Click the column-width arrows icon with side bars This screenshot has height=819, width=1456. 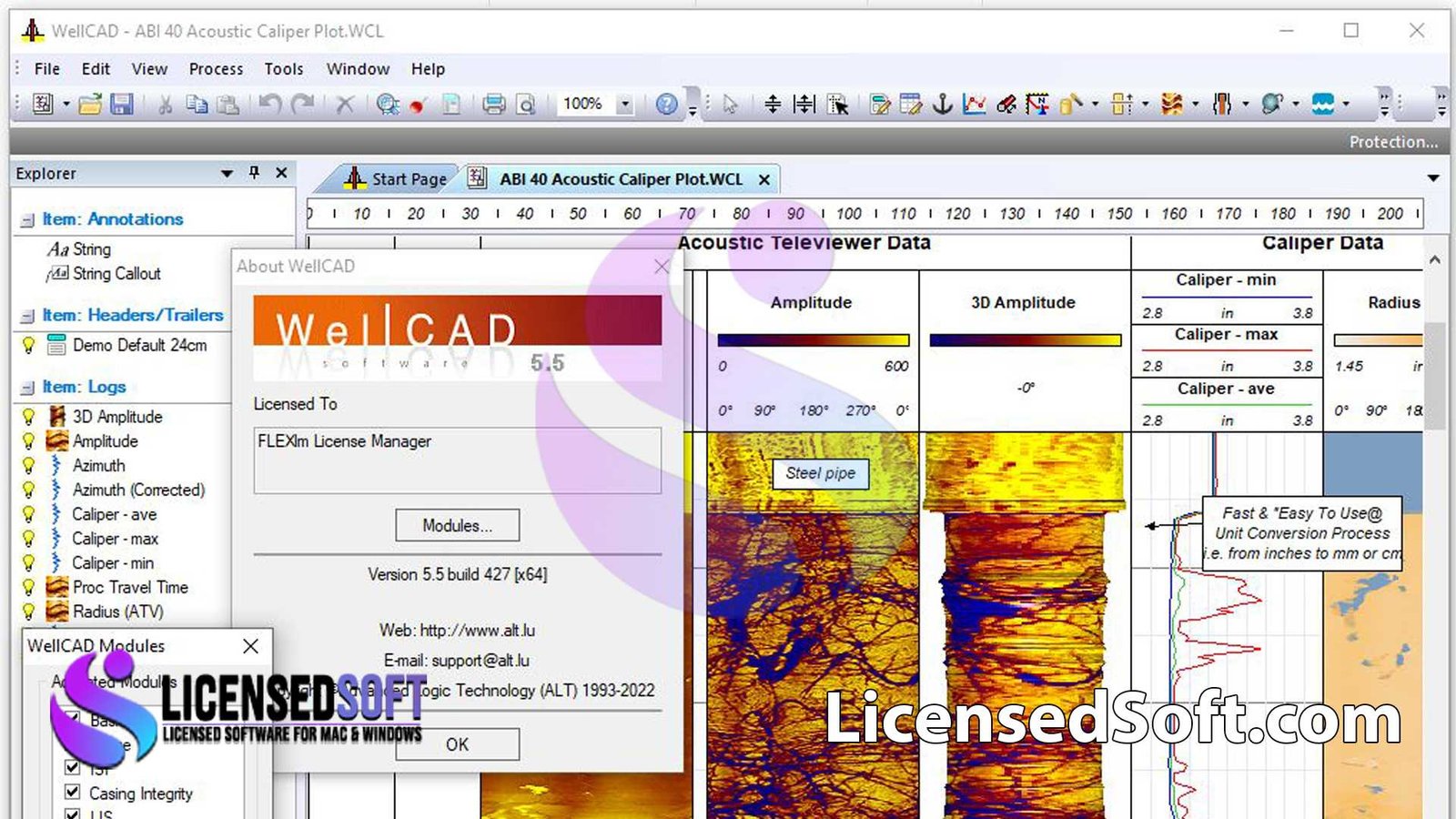pyautogui.click(x=804, y=104)
